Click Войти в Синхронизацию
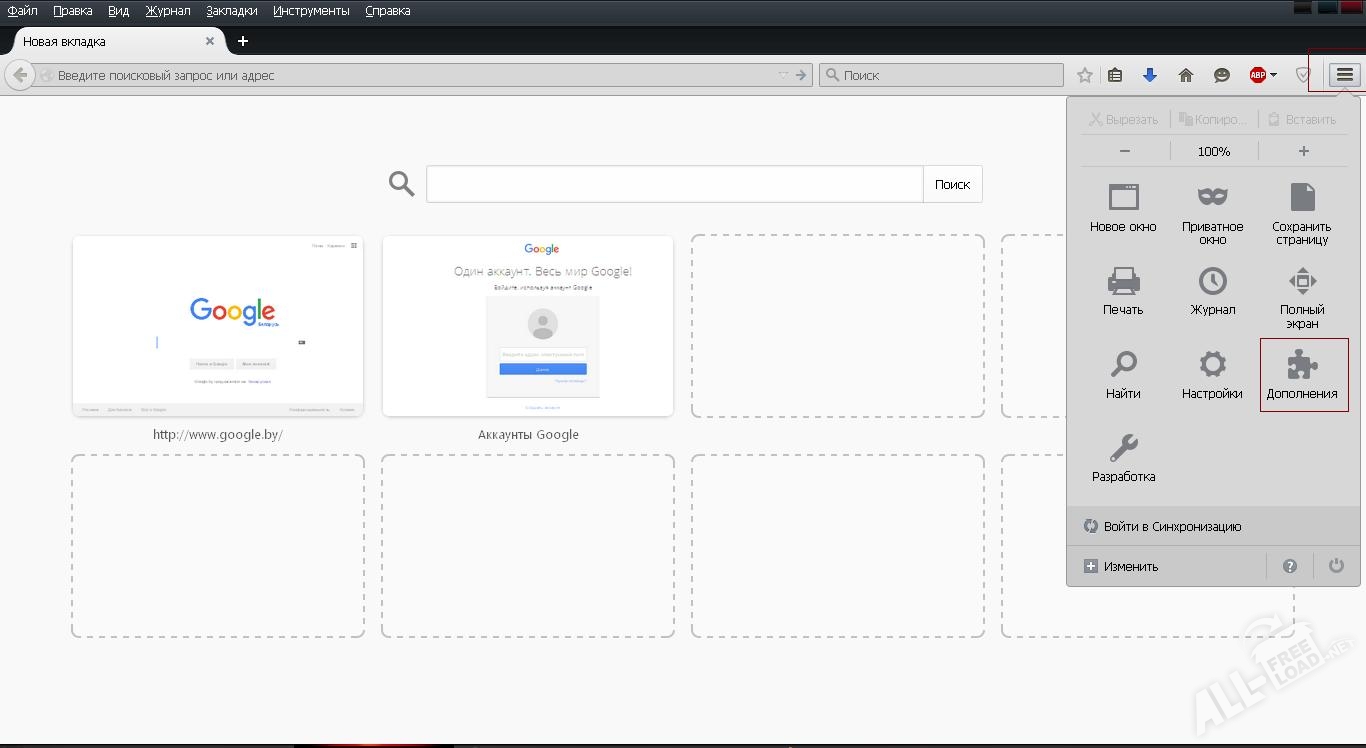Viewport: 1366px width, 748px height. 1172,526
